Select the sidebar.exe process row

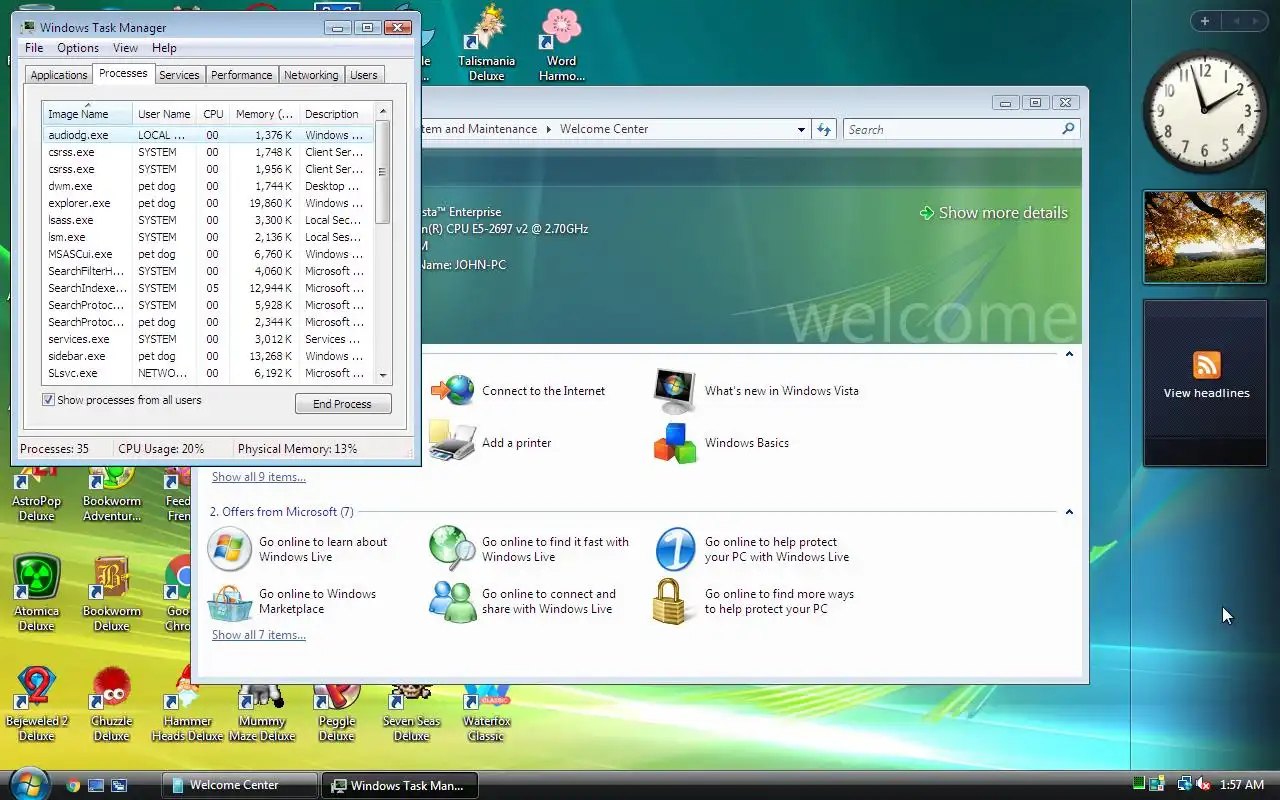click(207, 356)
